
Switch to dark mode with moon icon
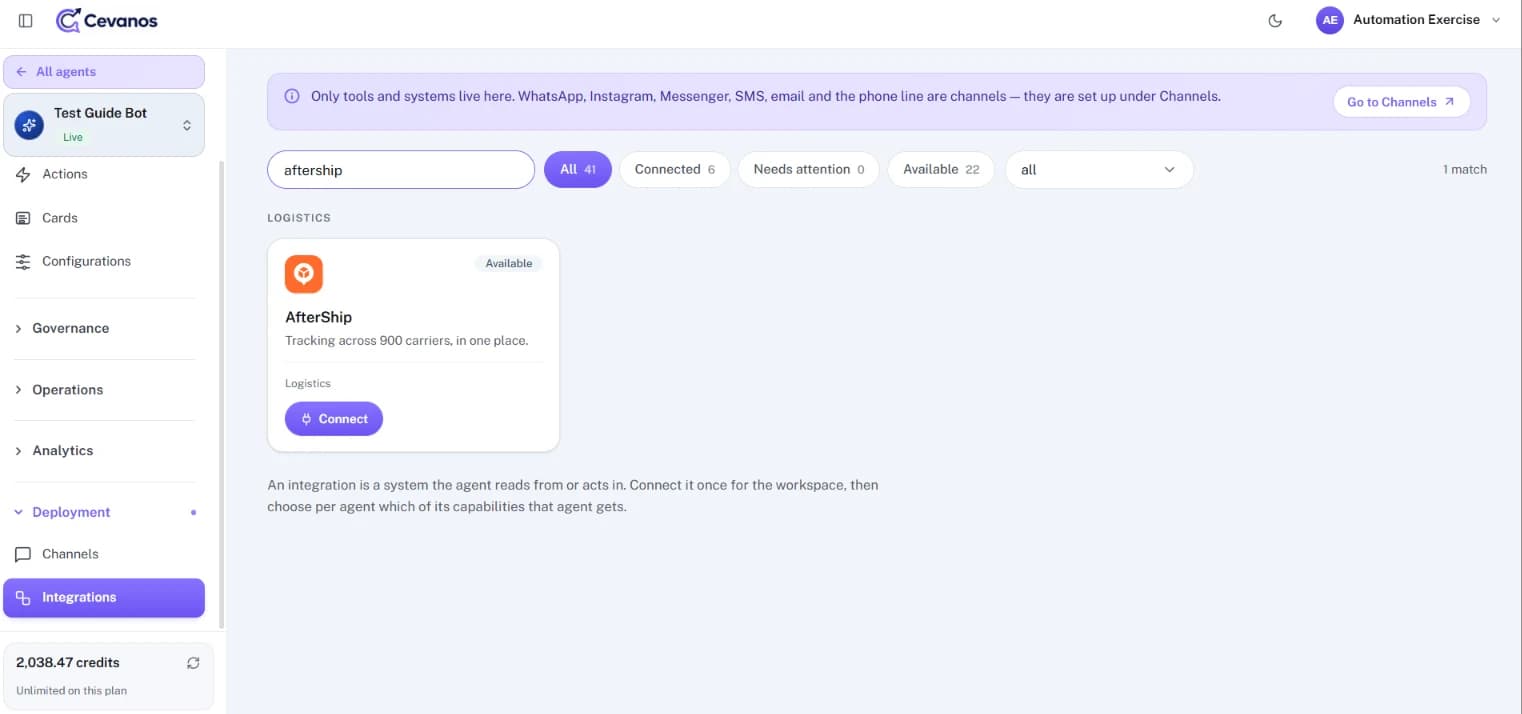pyautogui.click(x=1275, y=21)
